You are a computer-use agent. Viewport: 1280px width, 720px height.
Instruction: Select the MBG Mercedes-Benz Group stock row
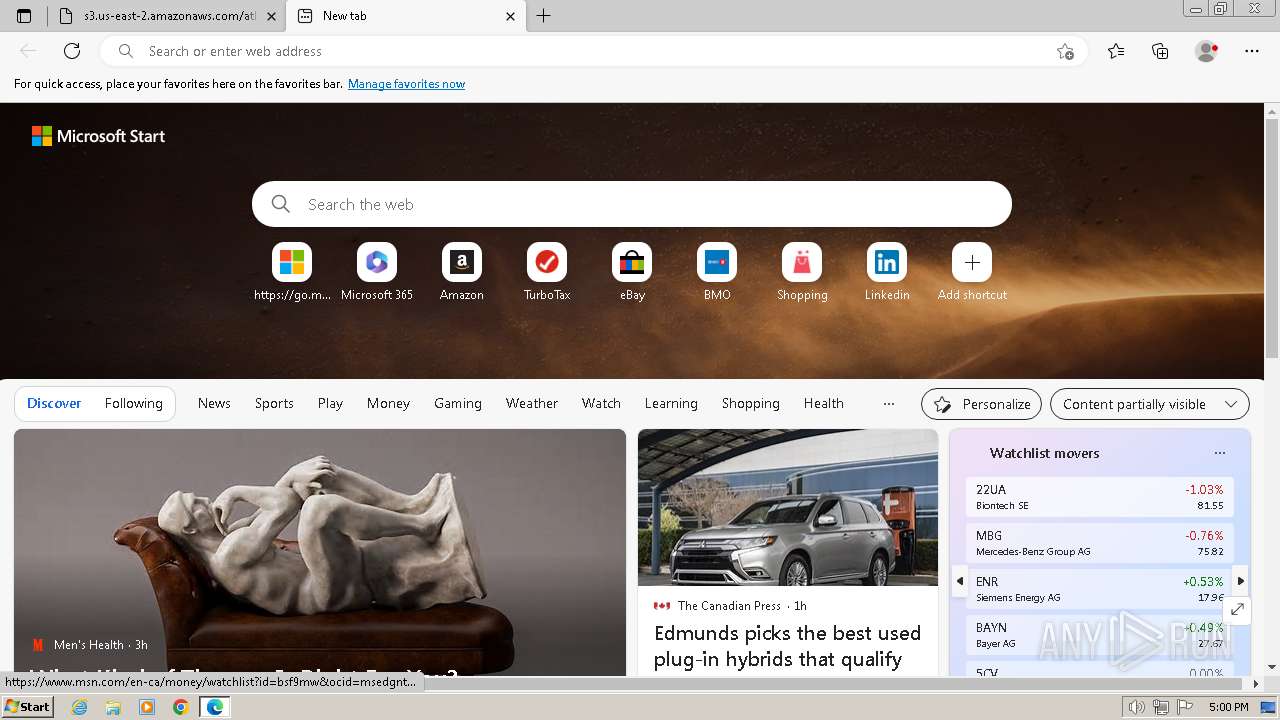coord(1100,543)
